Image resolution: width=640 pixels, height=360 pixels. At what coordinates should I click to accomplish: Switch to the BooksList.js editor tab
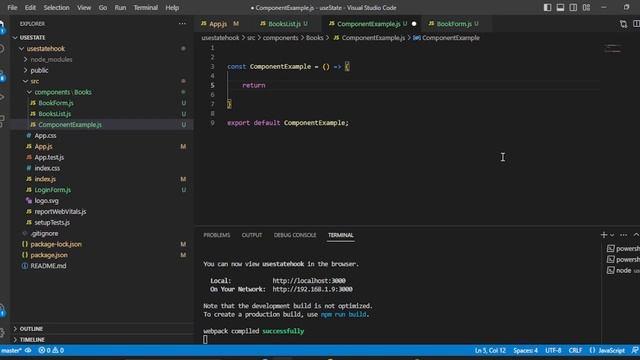pyautogui.click(x=284, y=24)
